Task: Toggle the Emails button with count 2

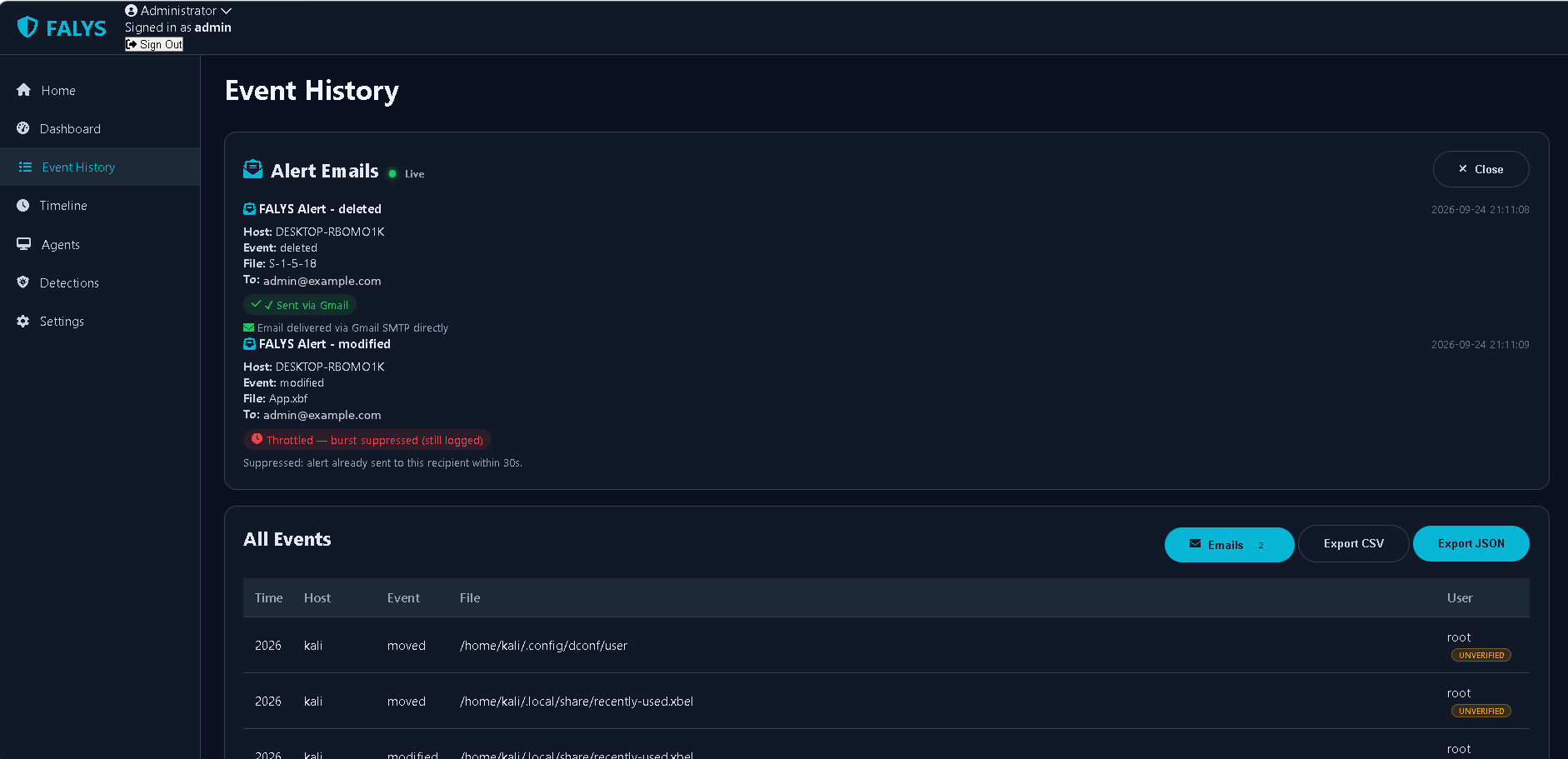Action: (x=1229, y=544)
